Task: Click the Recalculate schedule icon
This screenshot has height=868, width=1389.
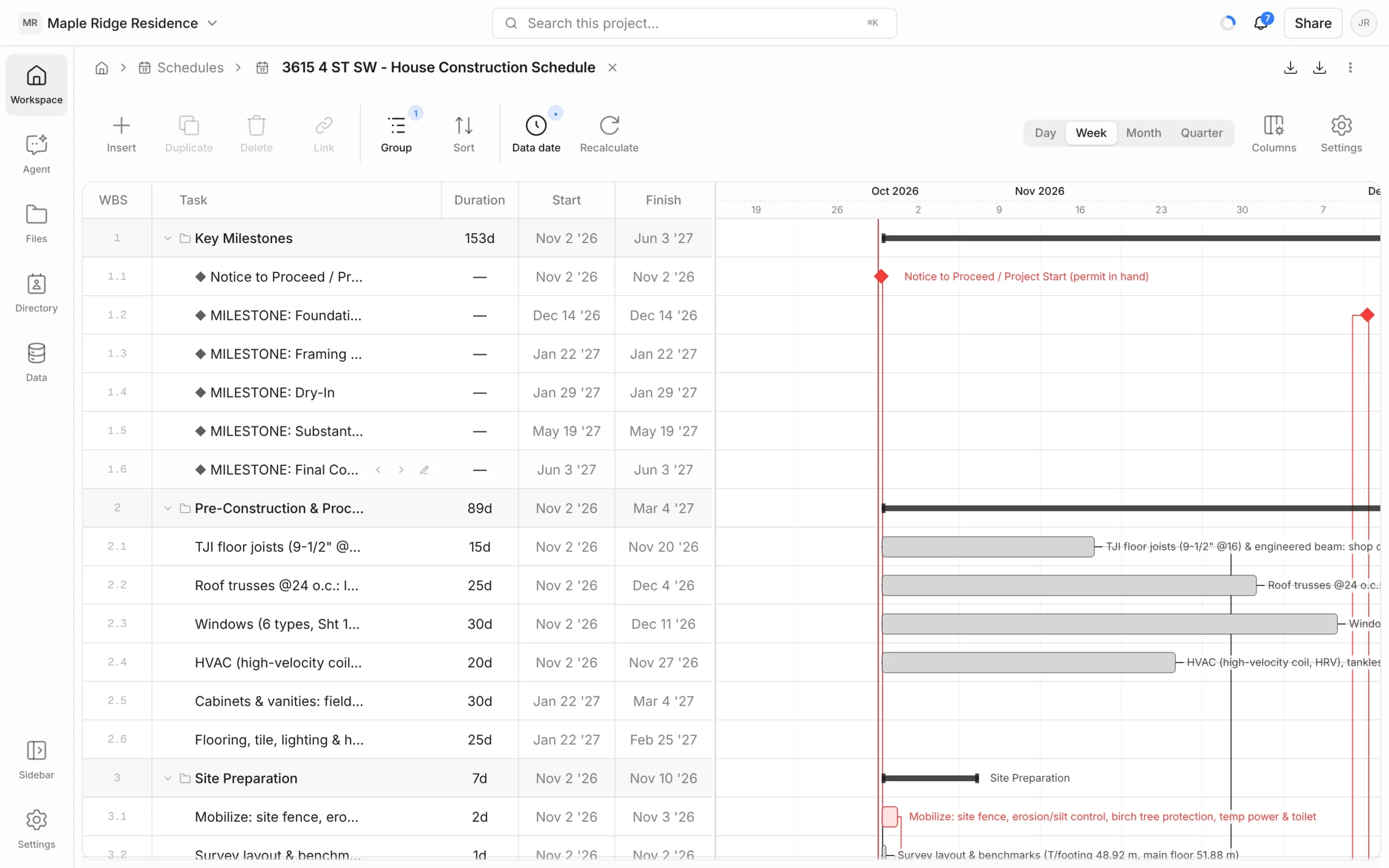Action: [609, 134]
